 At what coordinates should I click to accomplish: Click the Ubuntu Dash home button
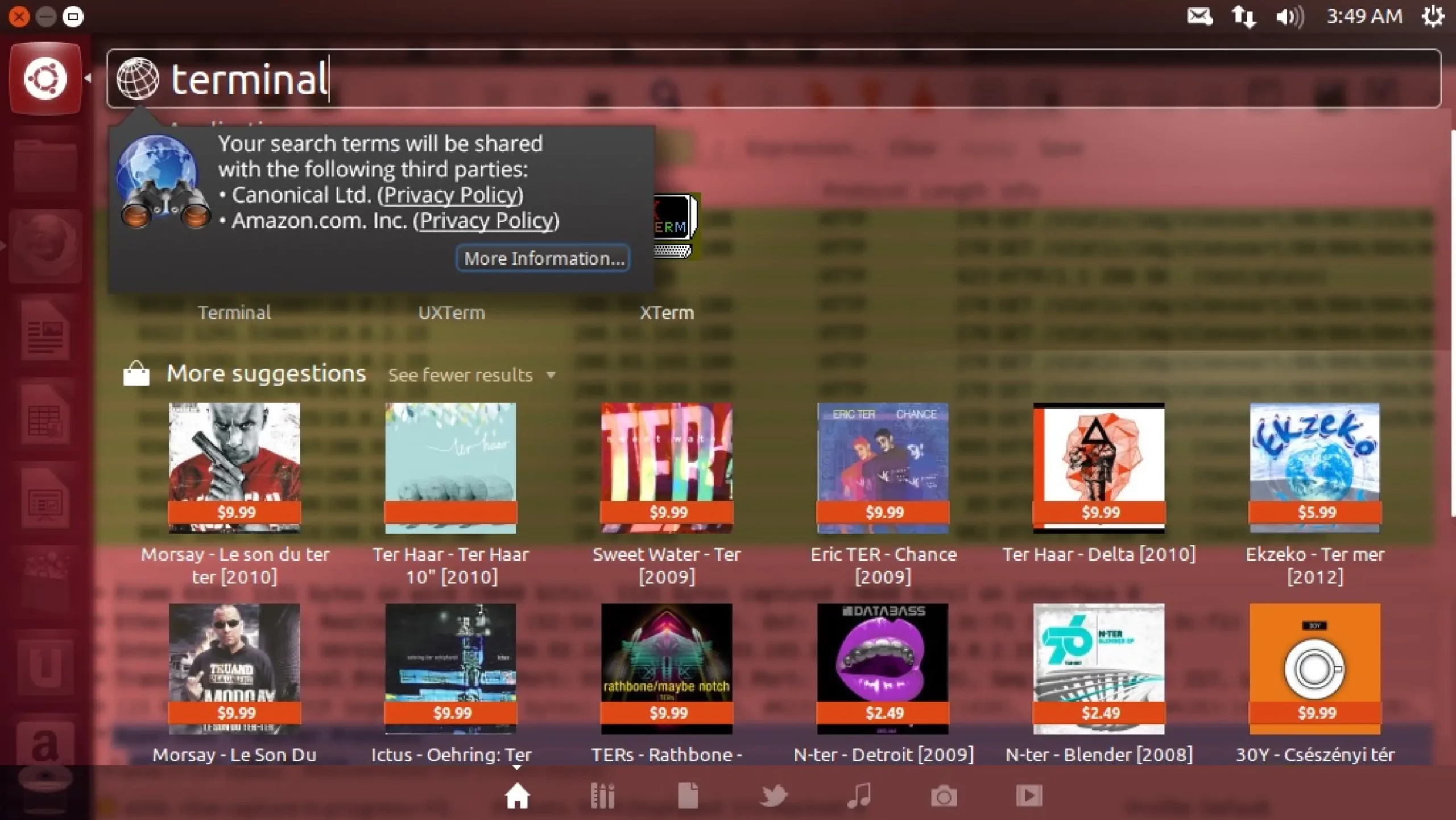click(x=45, y=78)
